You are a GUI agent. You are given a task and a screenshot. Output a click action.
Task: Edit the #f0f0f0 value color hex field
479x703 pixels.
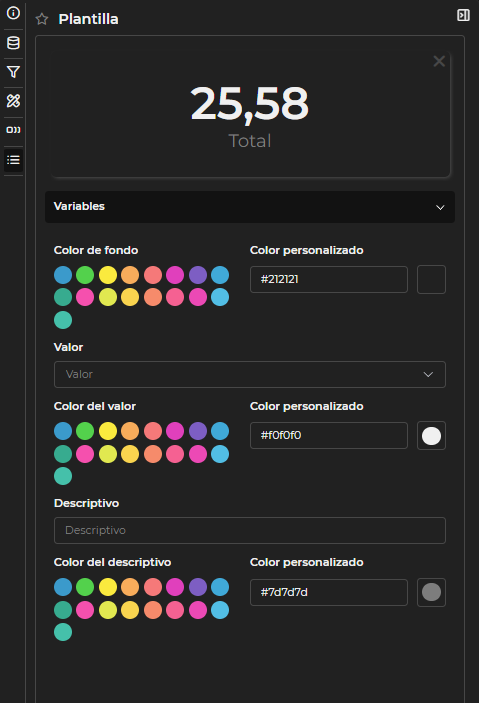pyautogui.click(x=329, y=435)
